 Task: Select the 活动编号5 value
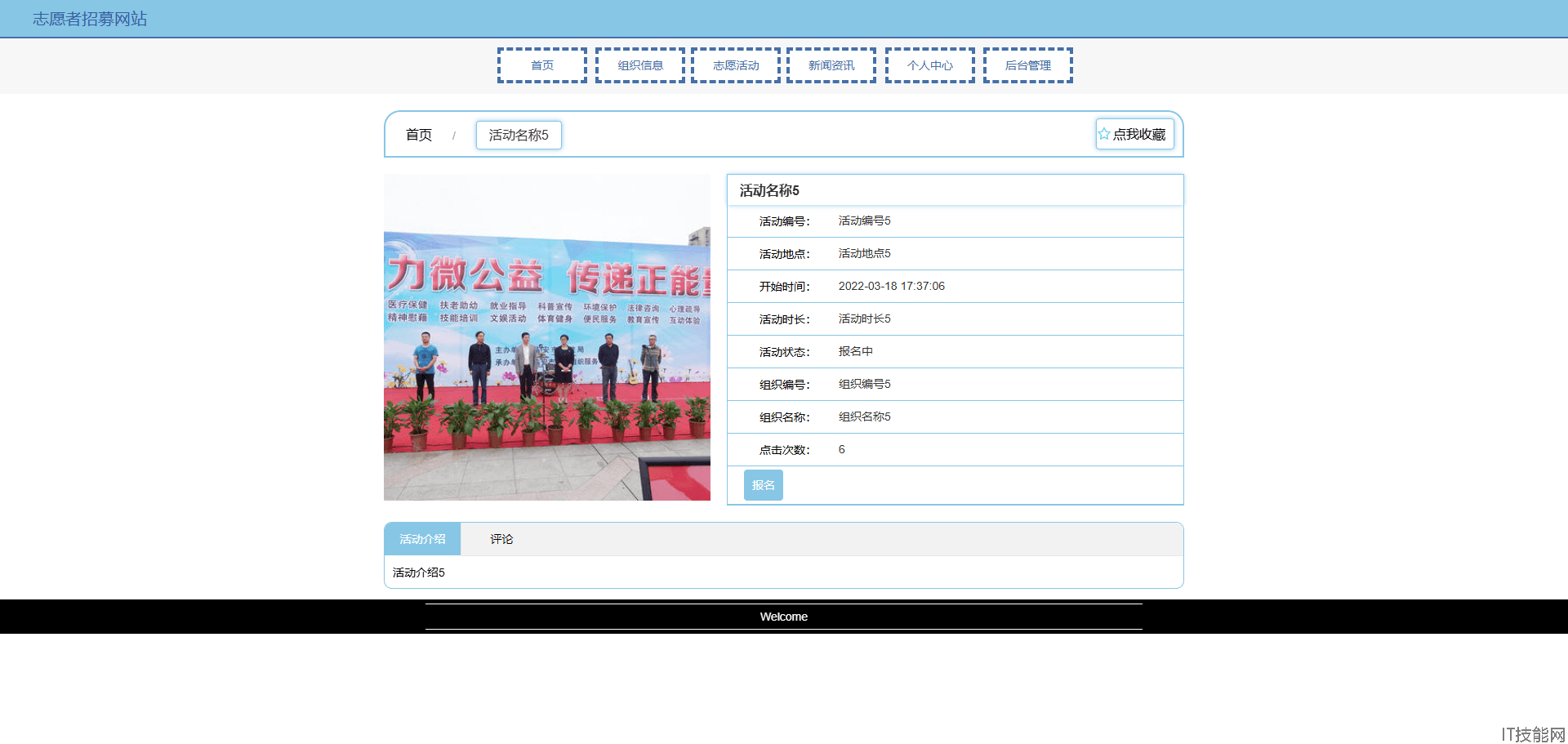click(x=865, y=221)
